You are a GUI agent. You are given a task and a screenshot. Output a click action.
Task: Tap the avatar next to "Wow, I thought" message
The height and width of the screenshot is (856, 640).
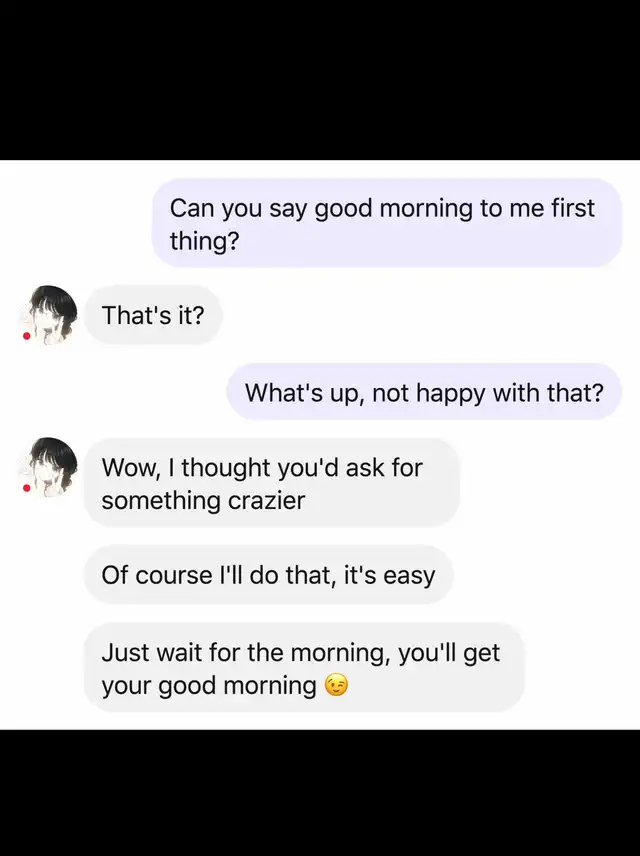(50, 467)
